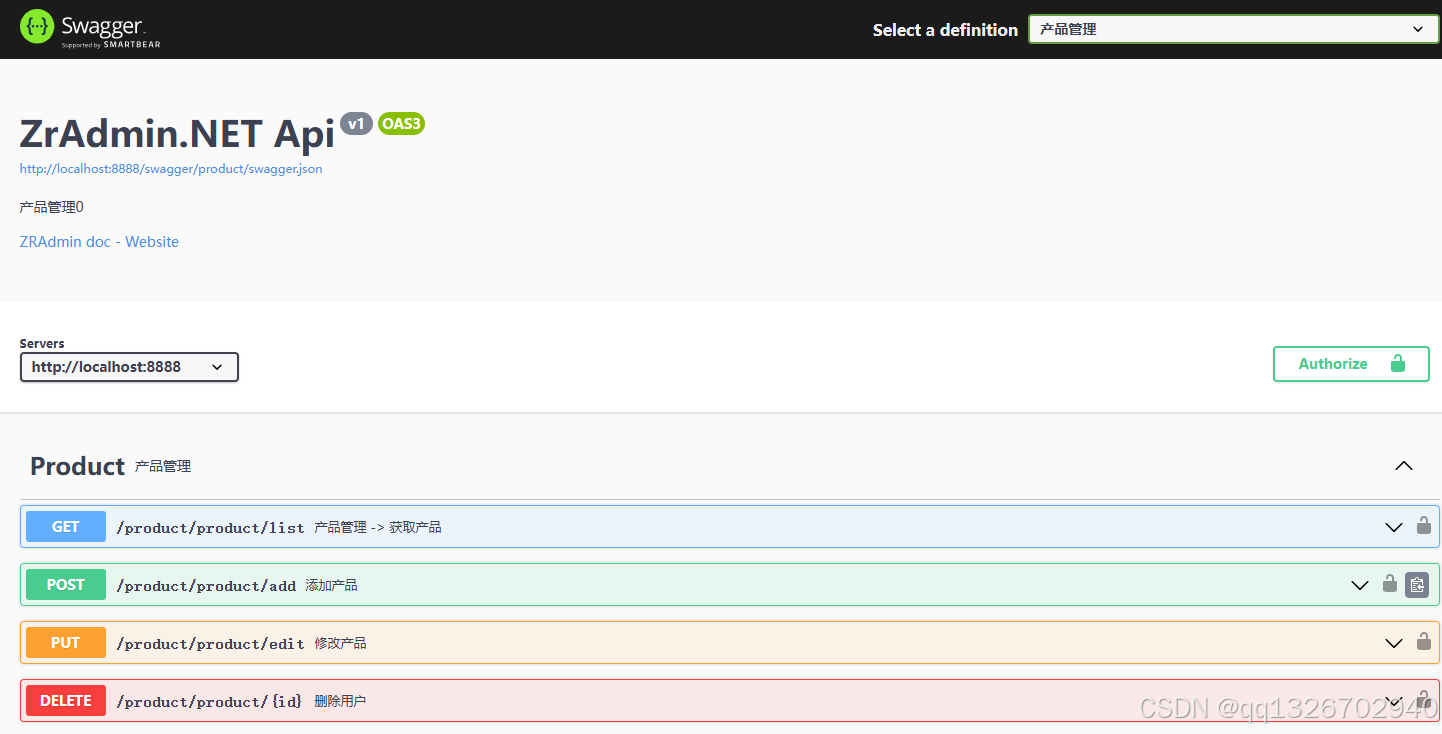Click the lock icon on the PUT edit endpoint

click(1423, 643)
